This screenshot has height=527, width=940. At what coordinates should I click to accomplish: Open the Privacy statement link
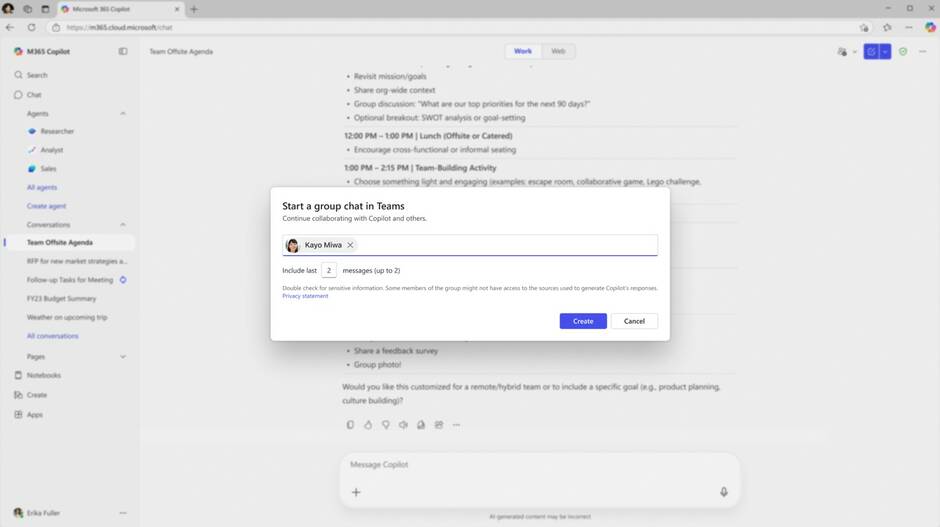coord(305,296)
